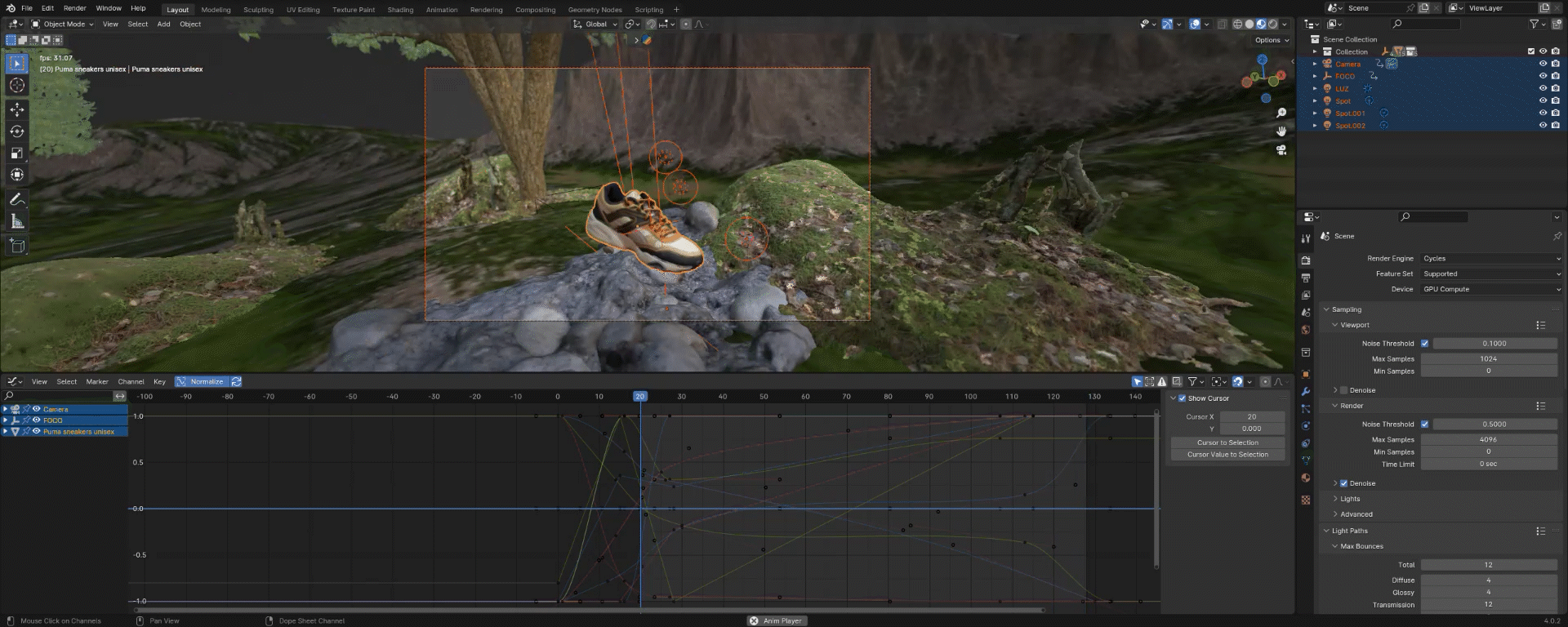The height and width of the screenshot is (627, 1568).
Task: Switch to rendered viewport shading
Action: (x=1272, y=24)
